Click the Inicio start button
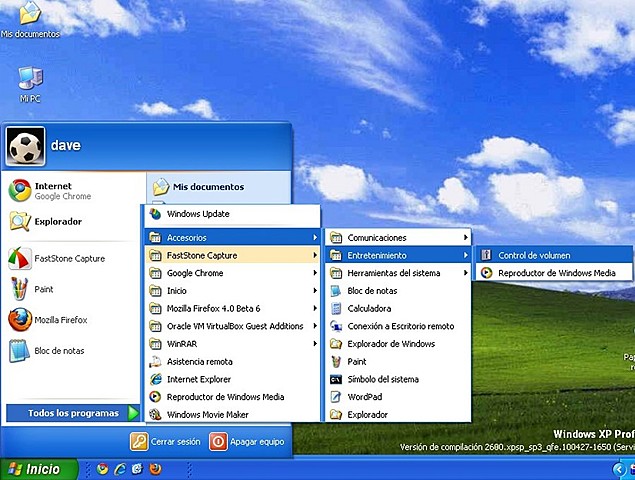Viewport: 635px width, 480px height. coord(38,469)
